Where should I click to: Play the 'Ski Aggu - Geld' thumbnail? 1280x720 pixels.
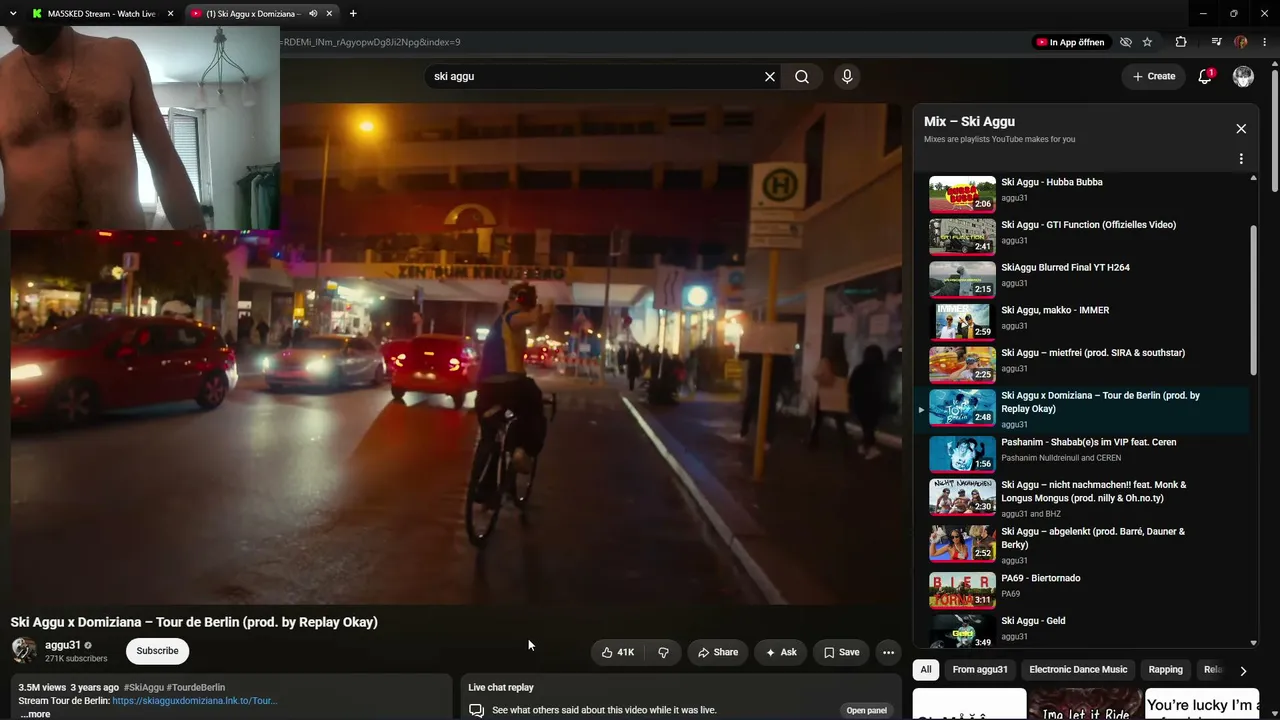tap(962, 631)
